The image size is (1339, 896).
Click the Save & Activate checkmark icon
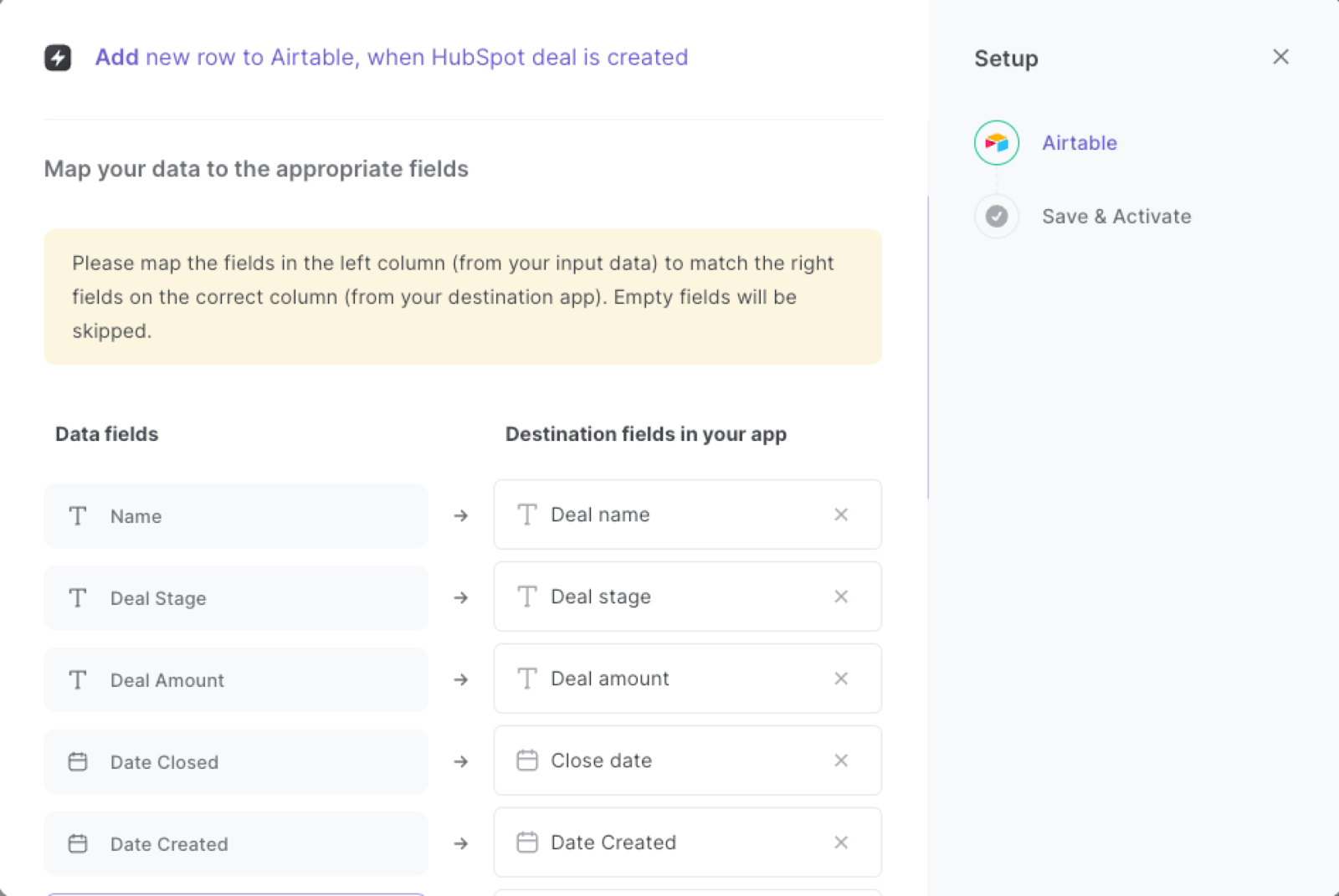pyautogui.click(x=997, y=217)
